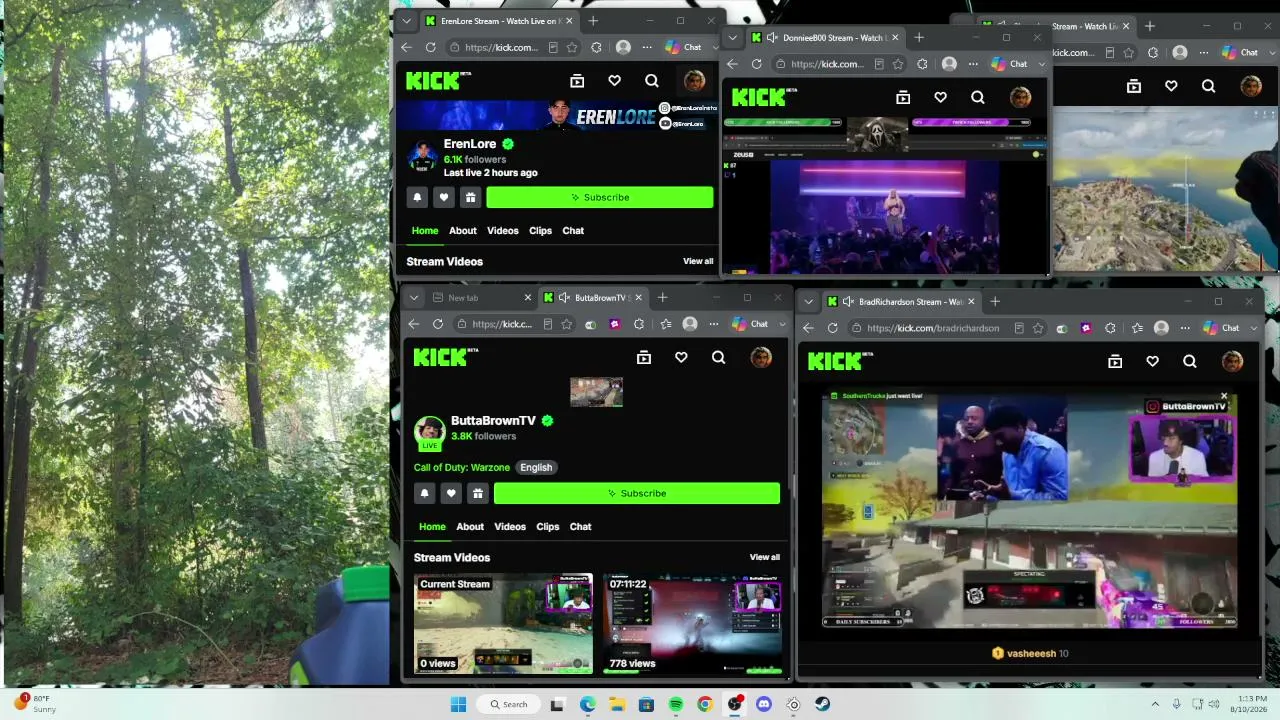This screenshot has height=720, width=1280.
Task: Open user avatar menu in DonnieeB00 window
Action: (1020, 97)
